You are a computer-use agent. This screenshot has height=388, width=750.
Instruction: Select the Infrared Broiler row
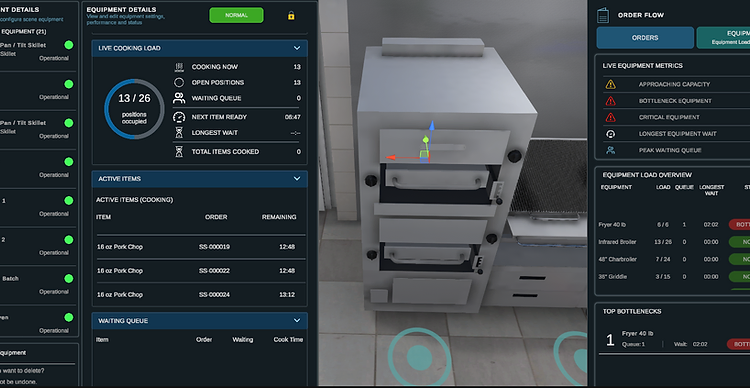tap(674, 242)
